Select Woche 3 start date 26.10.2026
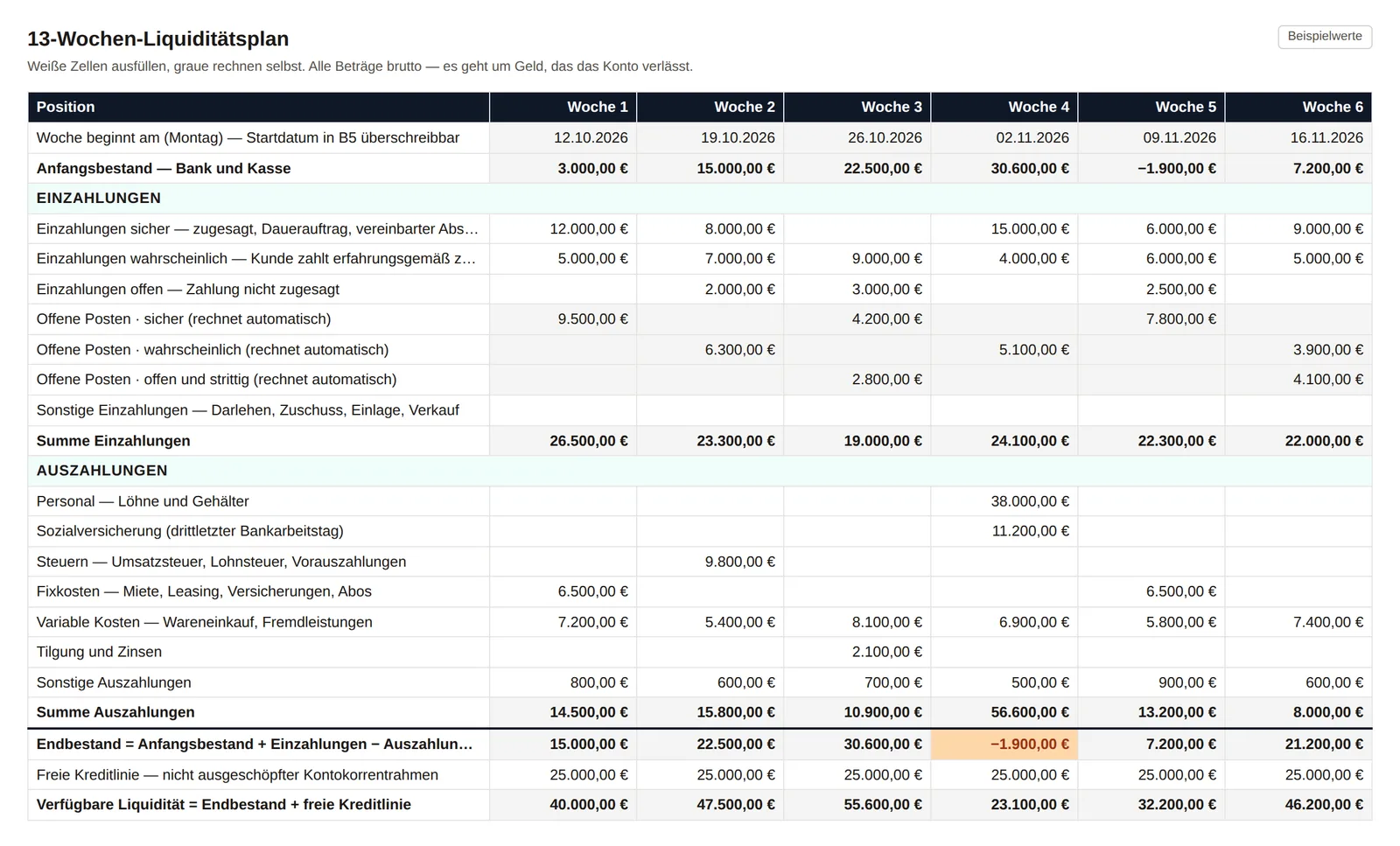This screenshot has width=1400, height=846. (x=857, y=138)
